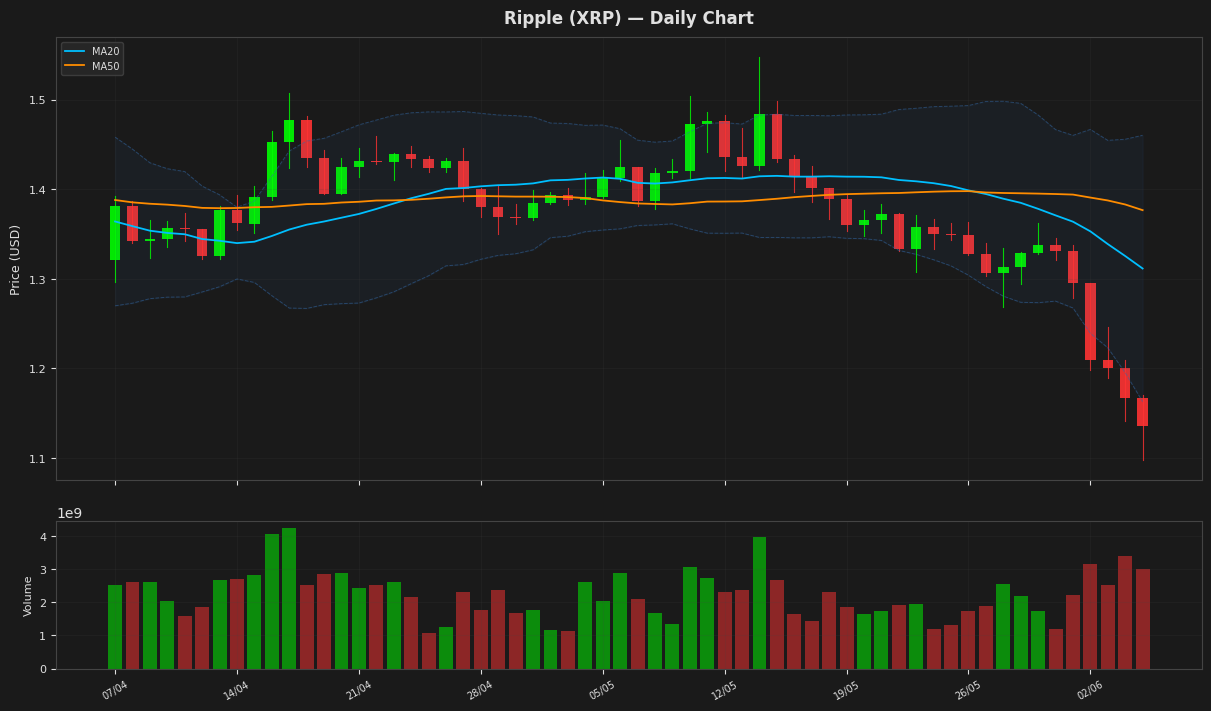
Task: Select the MA20 legend label
Action: (105, 52)
